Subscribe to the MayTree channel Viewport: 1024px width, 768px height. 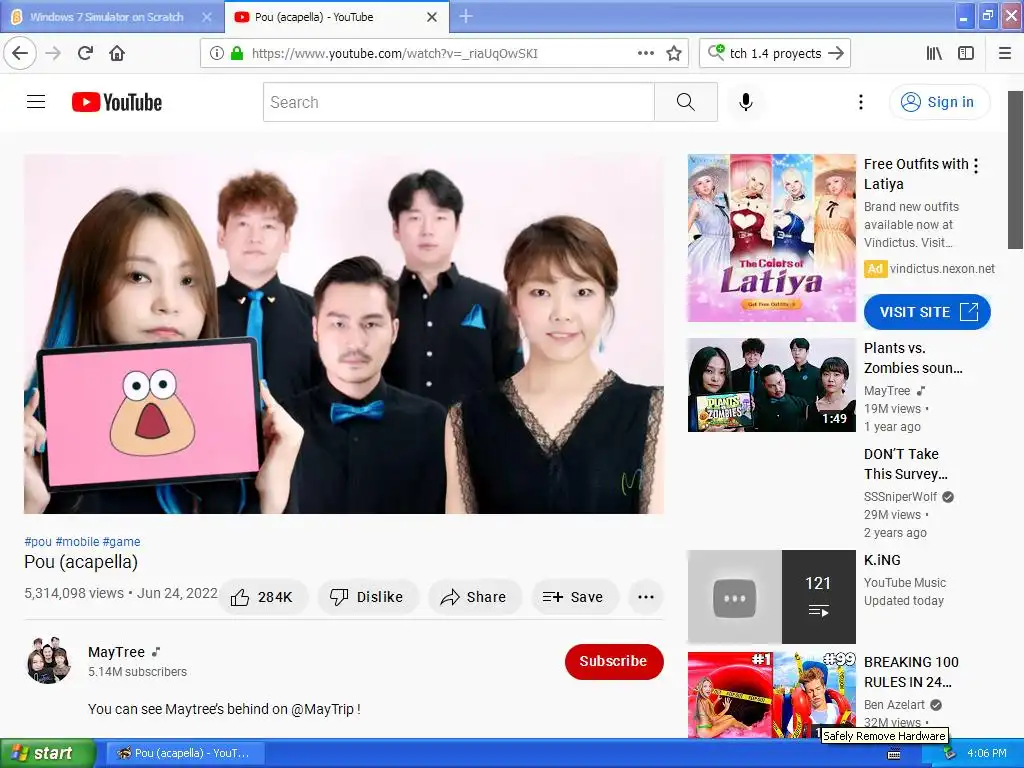click(x=614, y=661)
